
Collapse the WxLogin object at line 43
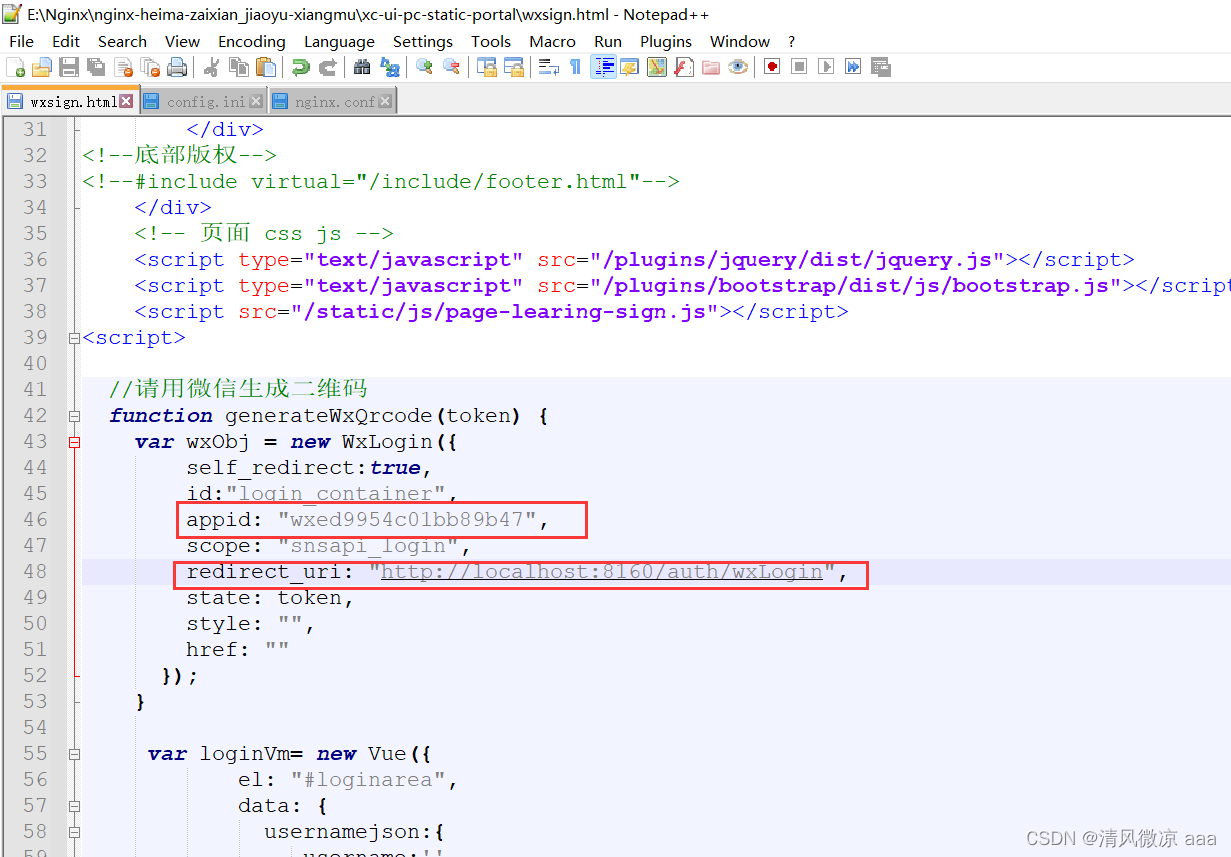[74, 442]
